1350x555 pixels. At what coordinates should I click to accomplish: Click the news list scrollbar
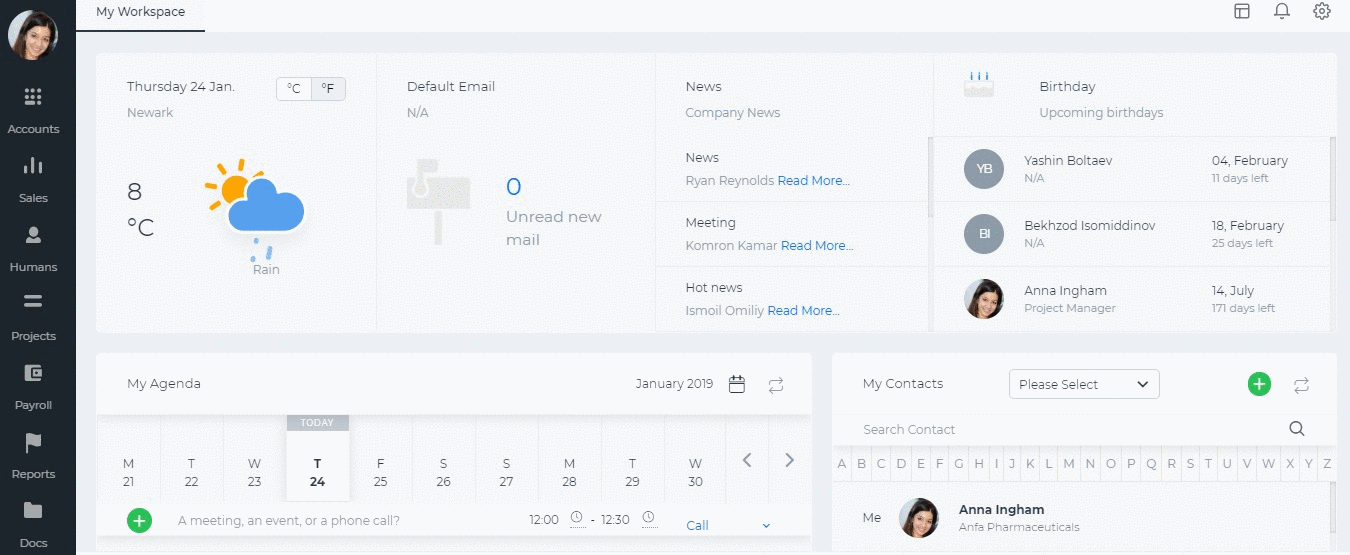pos(929,177)
